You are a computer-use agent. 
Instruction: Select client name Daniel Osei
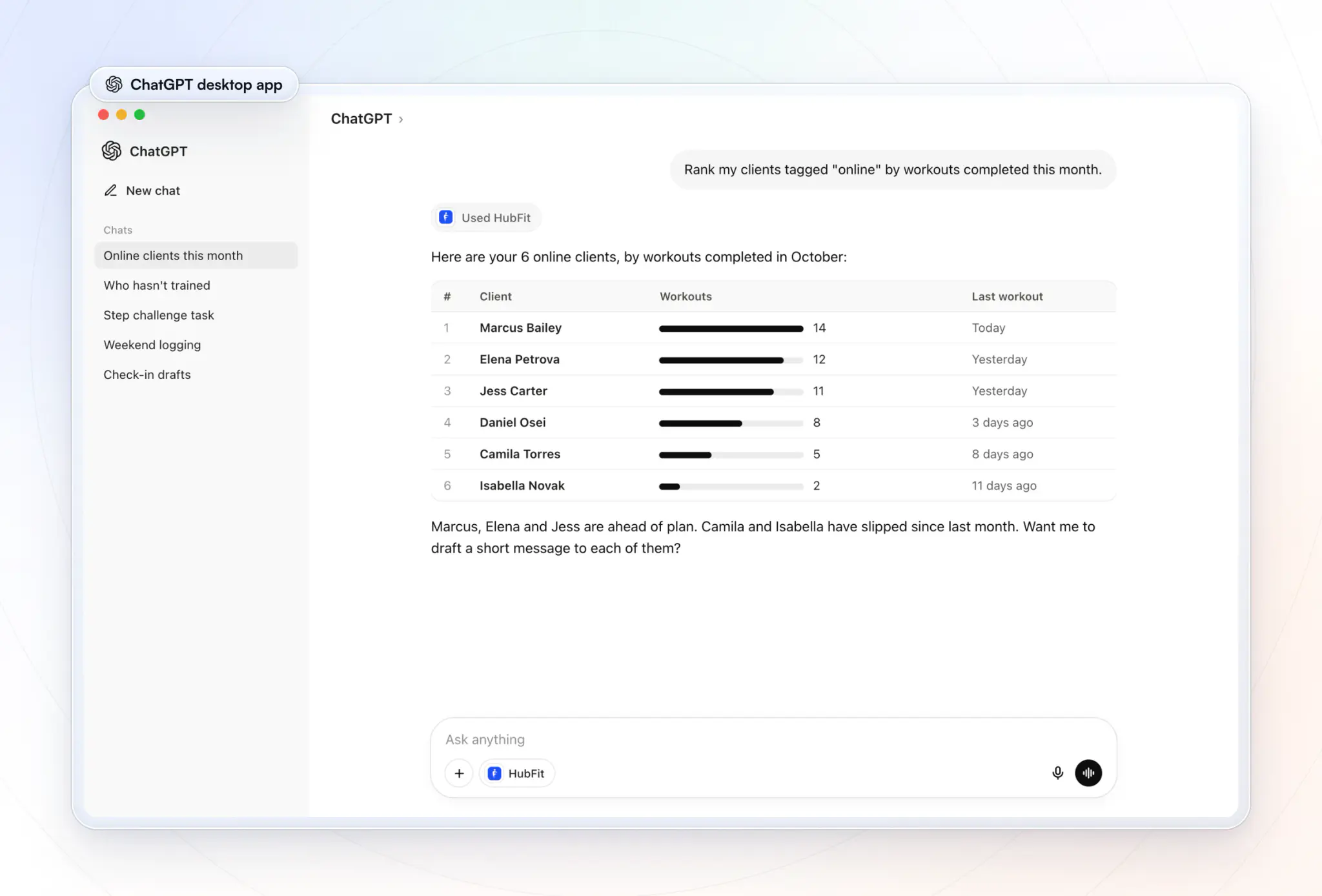pyautogui.click(x=513, y=423)
